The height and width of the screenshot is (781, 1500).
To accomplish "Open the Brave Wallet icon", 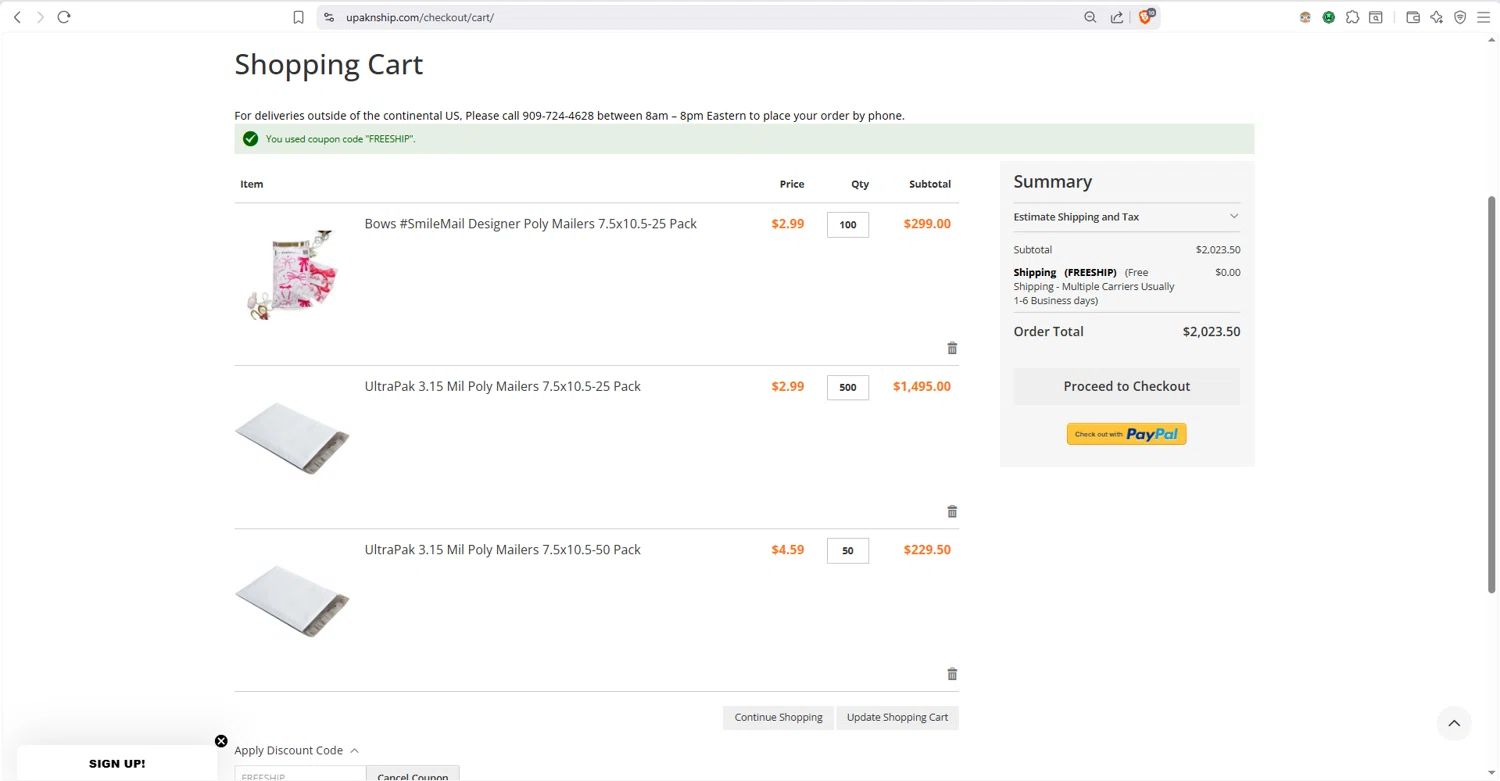I will point(1413,17).
